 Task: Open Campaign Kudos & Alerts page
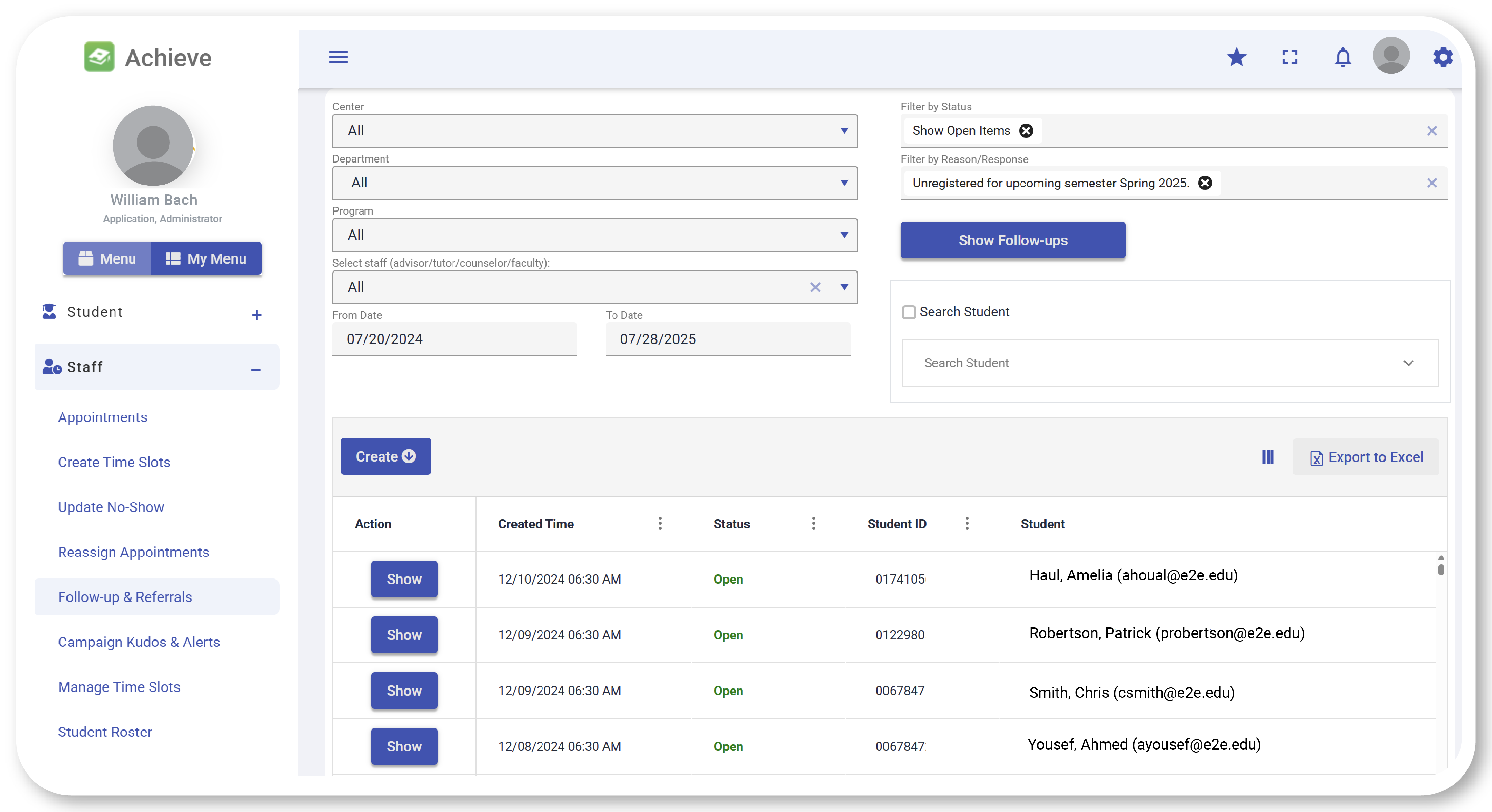[139, 642]
